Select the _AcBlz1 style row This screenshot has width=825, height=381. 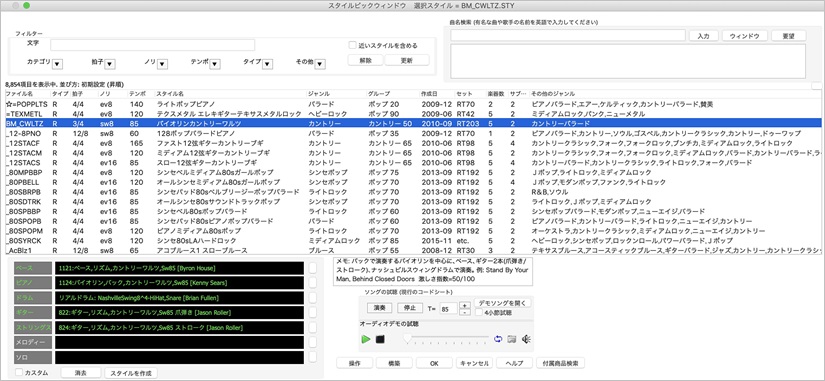tap(413, 250)
